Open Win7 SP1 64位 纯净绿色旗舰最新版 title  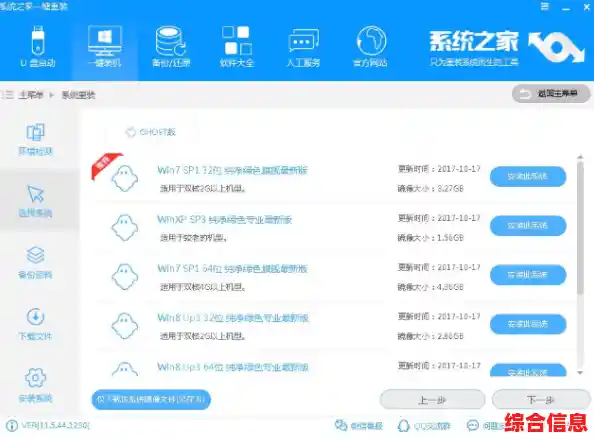232,269
